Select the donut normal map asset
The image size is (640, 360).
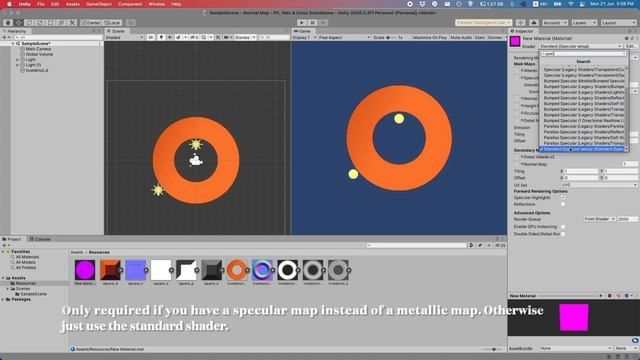tap(262, 270)
